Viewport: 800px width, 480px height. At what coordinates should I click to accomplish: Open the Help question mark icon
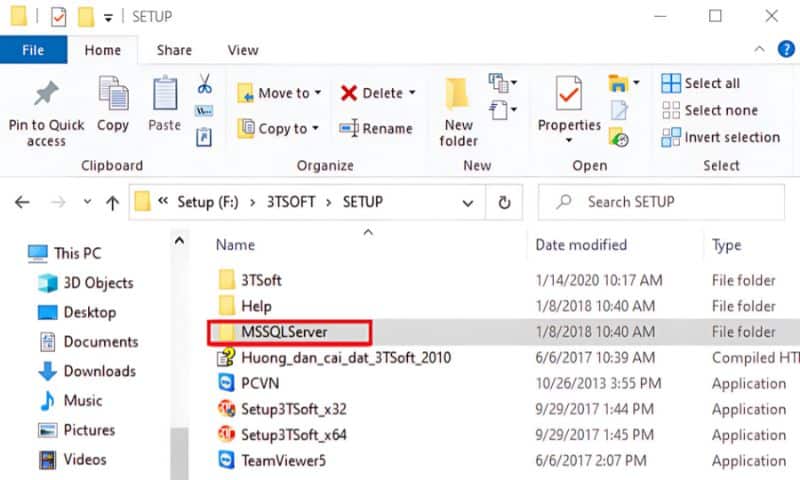(786, 49)
